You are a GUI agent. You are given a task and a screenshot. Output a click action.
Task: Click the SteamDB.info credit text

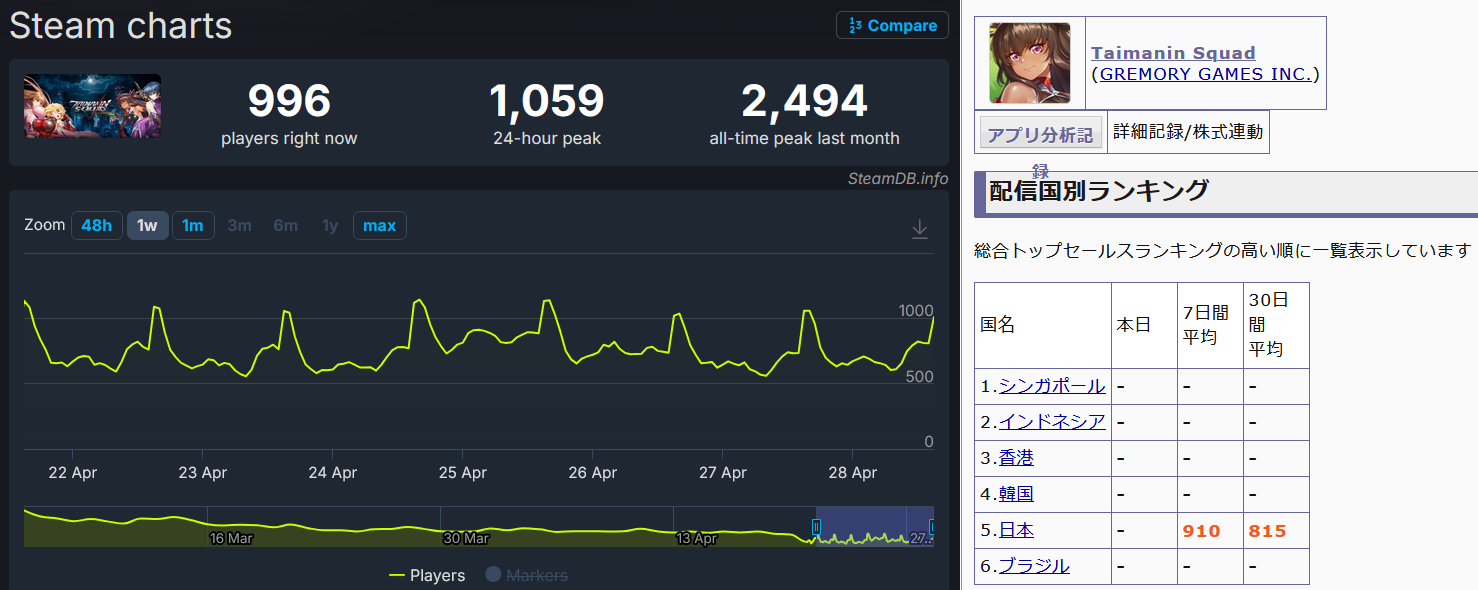tap(897, 179)
